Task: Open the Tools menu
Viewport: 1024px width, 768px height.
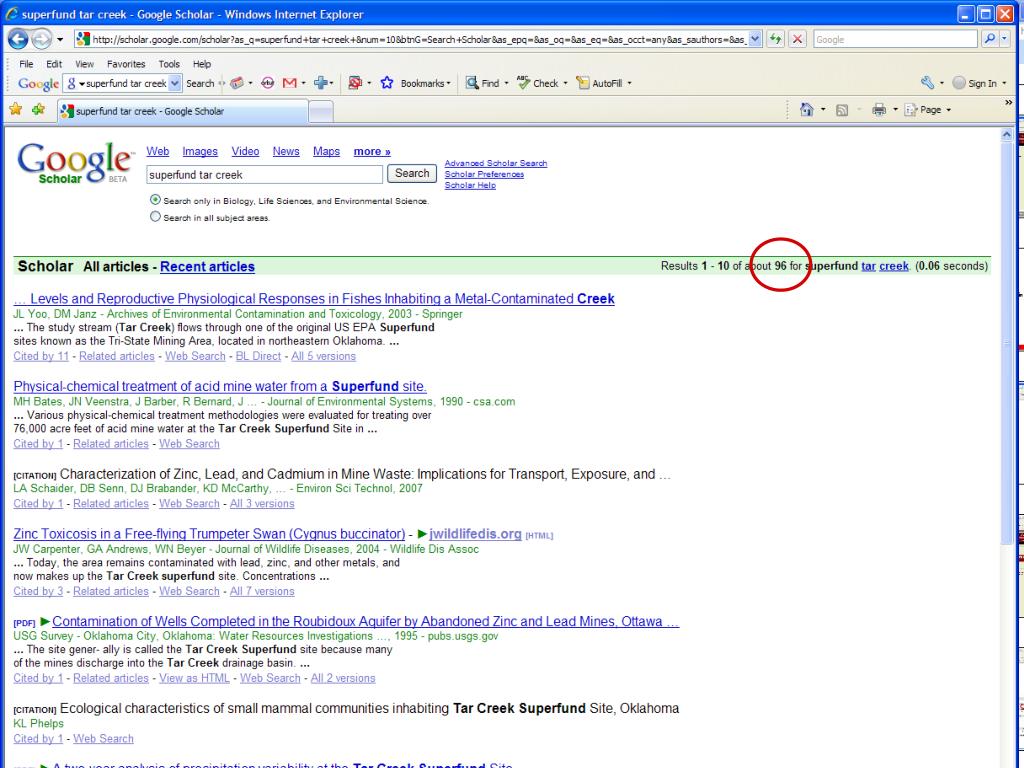Action: (169, 64)
